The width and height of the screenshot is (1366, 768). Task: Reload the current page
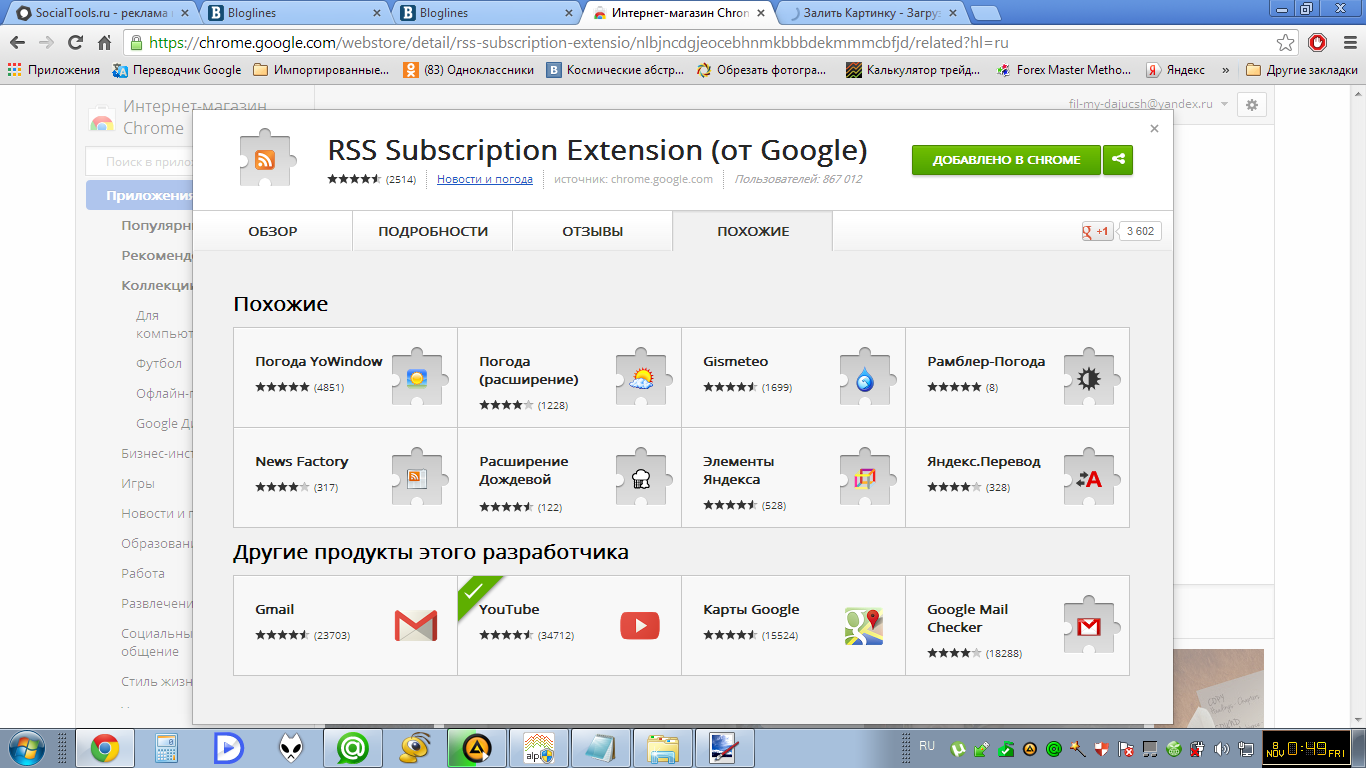point(75,43)
